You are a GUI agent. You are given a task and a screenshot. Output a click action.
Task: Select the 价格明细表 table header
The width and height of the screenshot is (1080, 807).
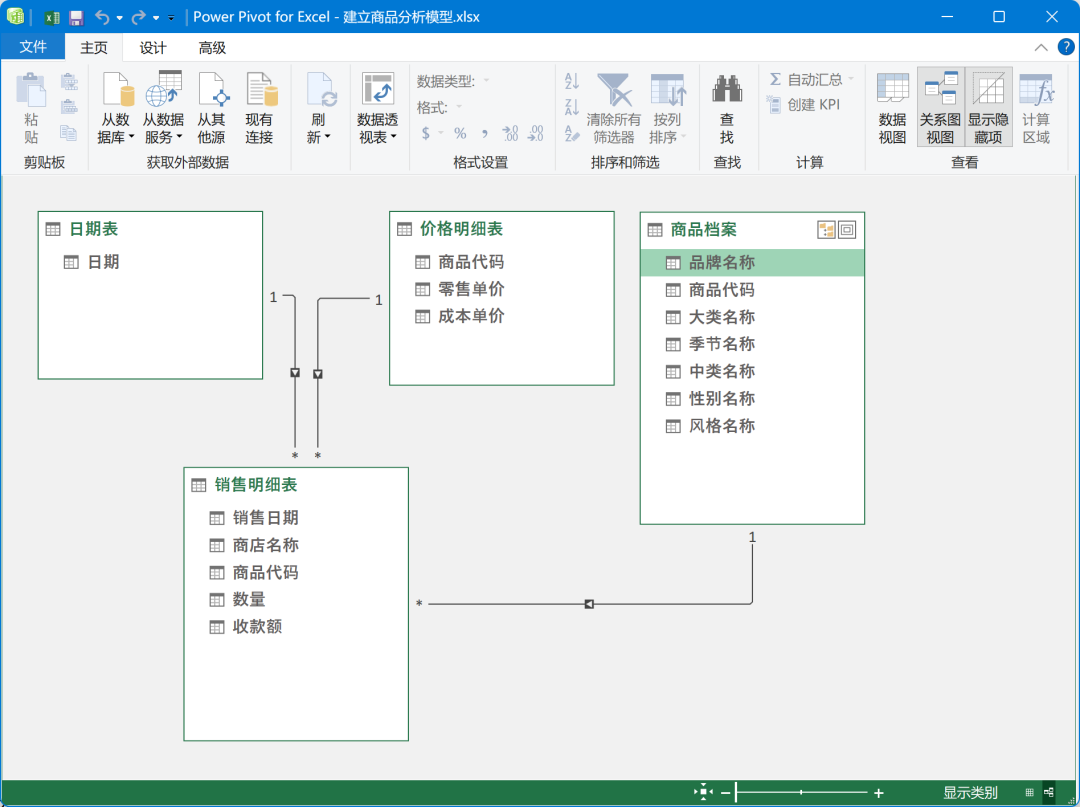click(501, 229)
